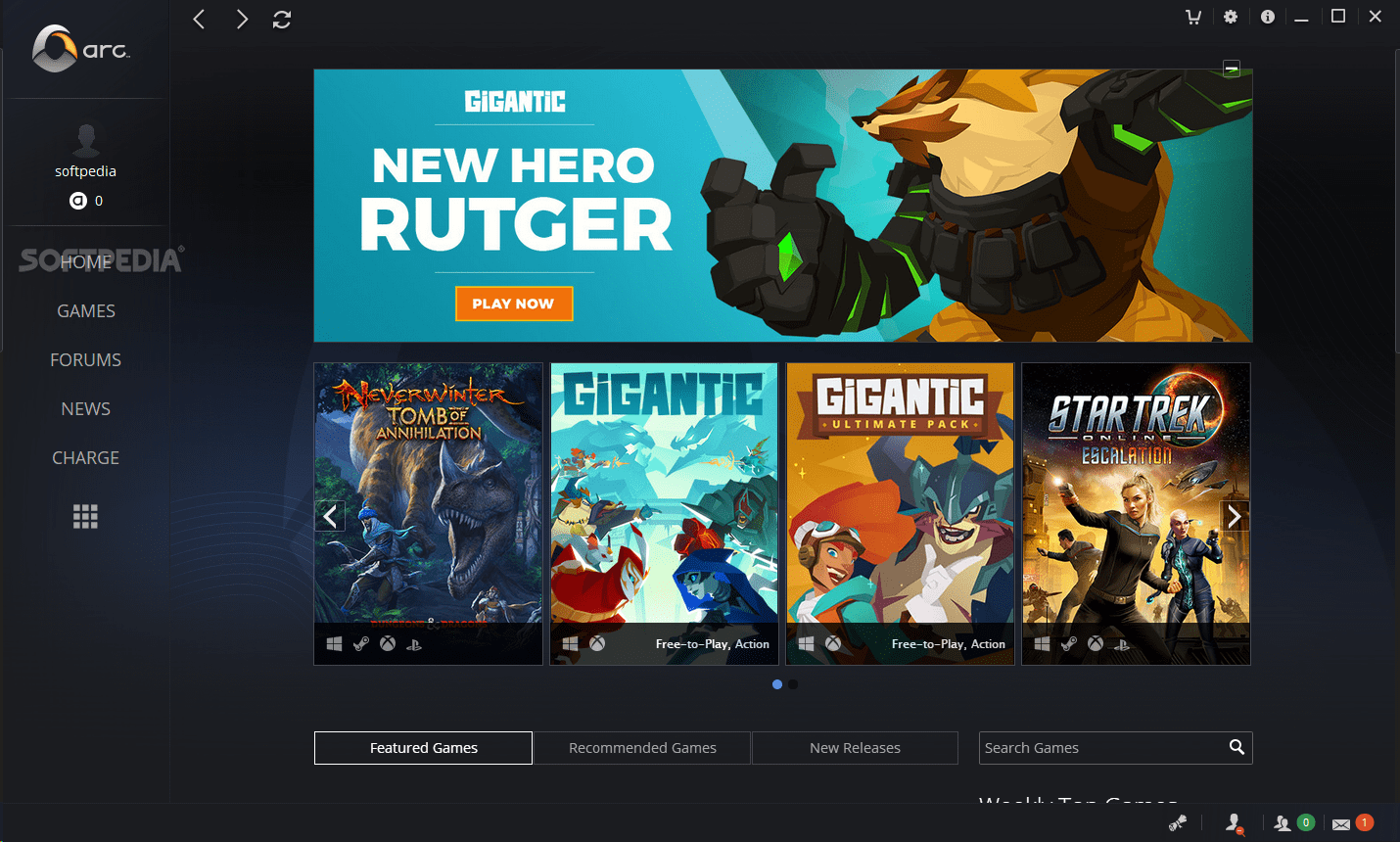
Task: Click the main page vertical scrollbar
Action: click(x=1397, y=201)
